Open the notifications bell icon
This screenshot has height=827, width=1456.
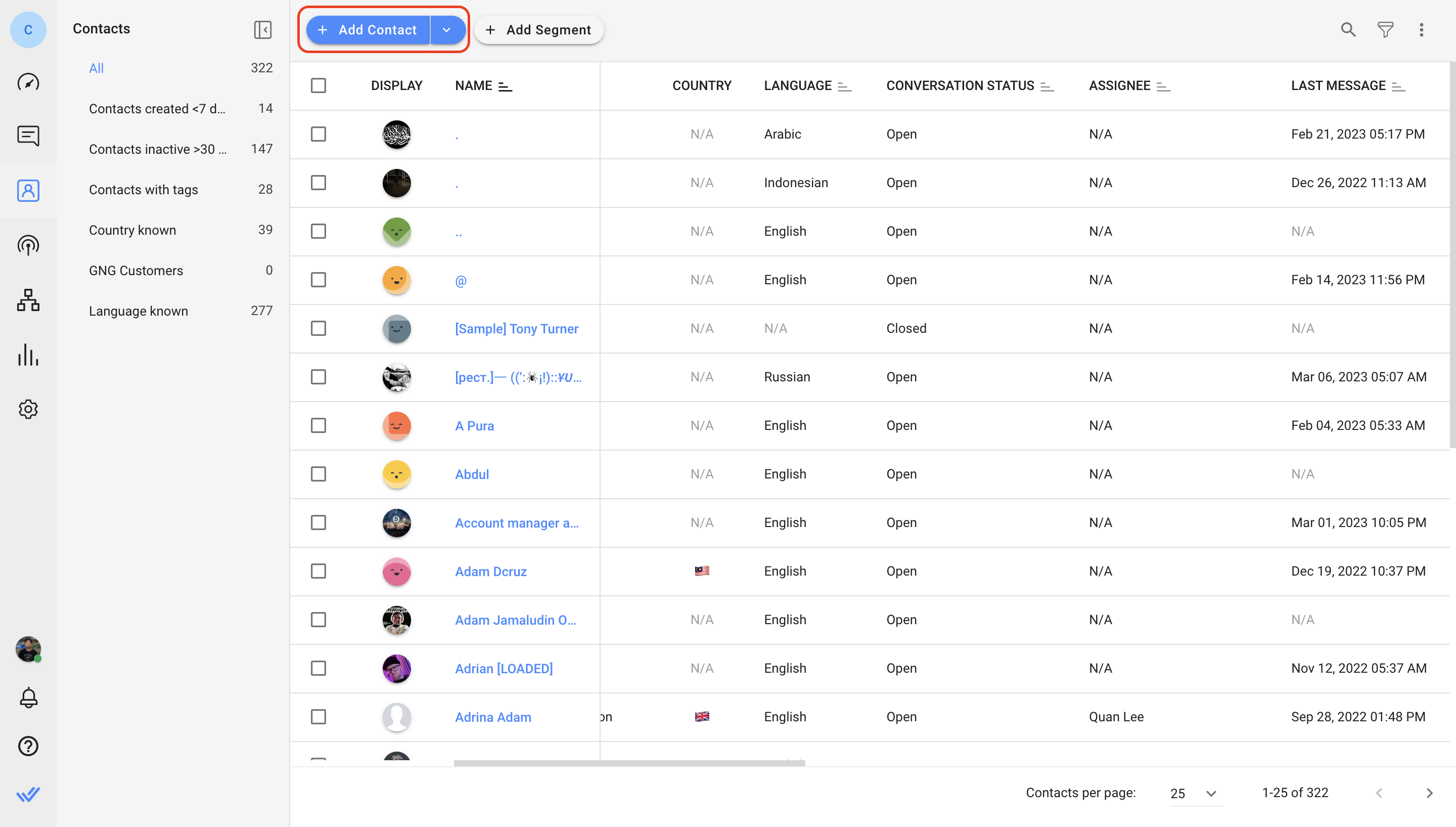point(28,698)
